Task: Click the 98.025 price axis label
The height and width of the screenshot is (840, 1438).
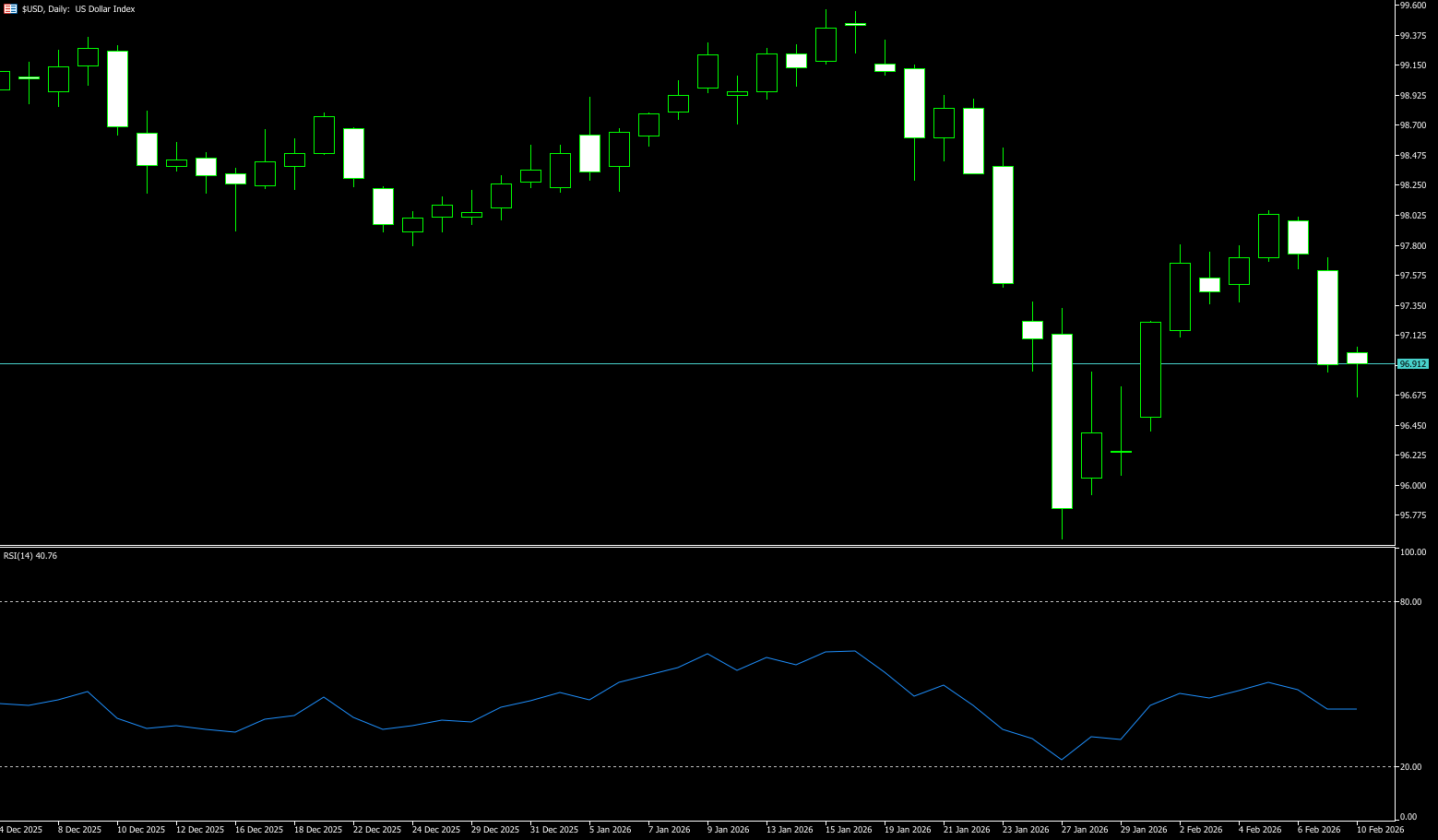Action: click(x=1413, y=216)
